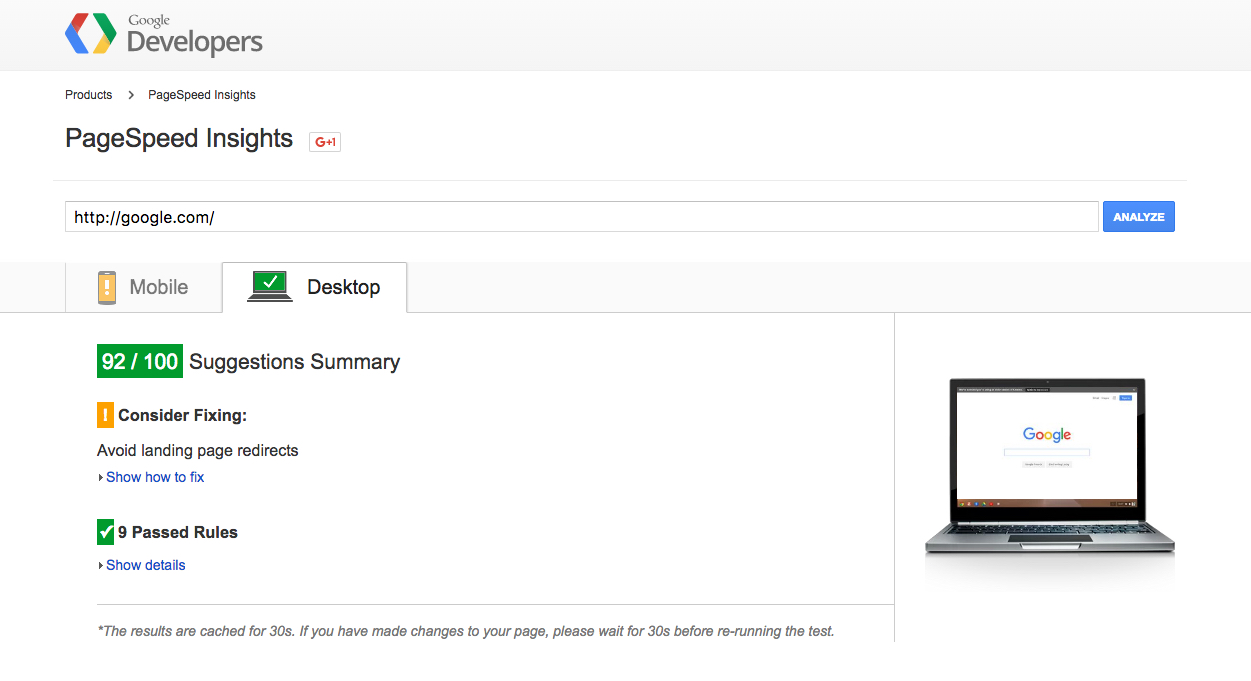The height and width of the screenshot is (681, 1251).
Task: Expand the Show how to fix section
Action: click(x=155, y=477)
